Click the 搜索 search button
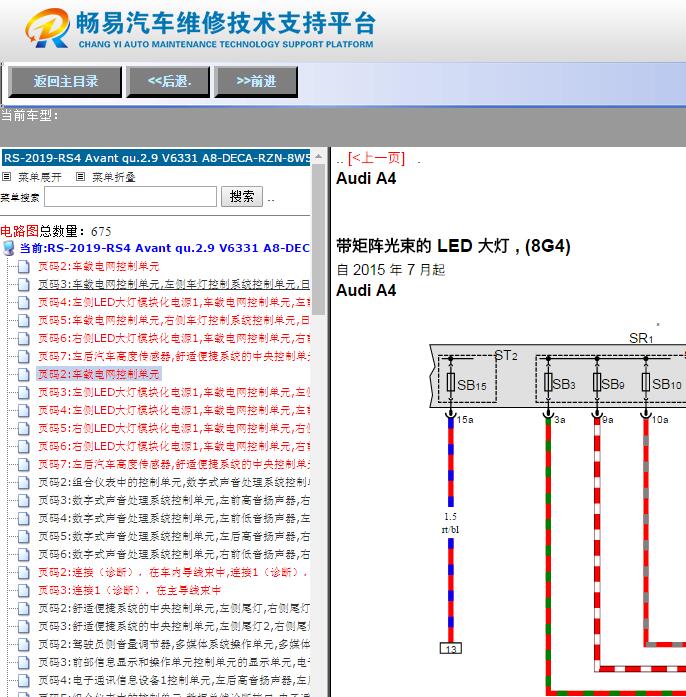The image size is (686, 697). [x=242, y=196]
